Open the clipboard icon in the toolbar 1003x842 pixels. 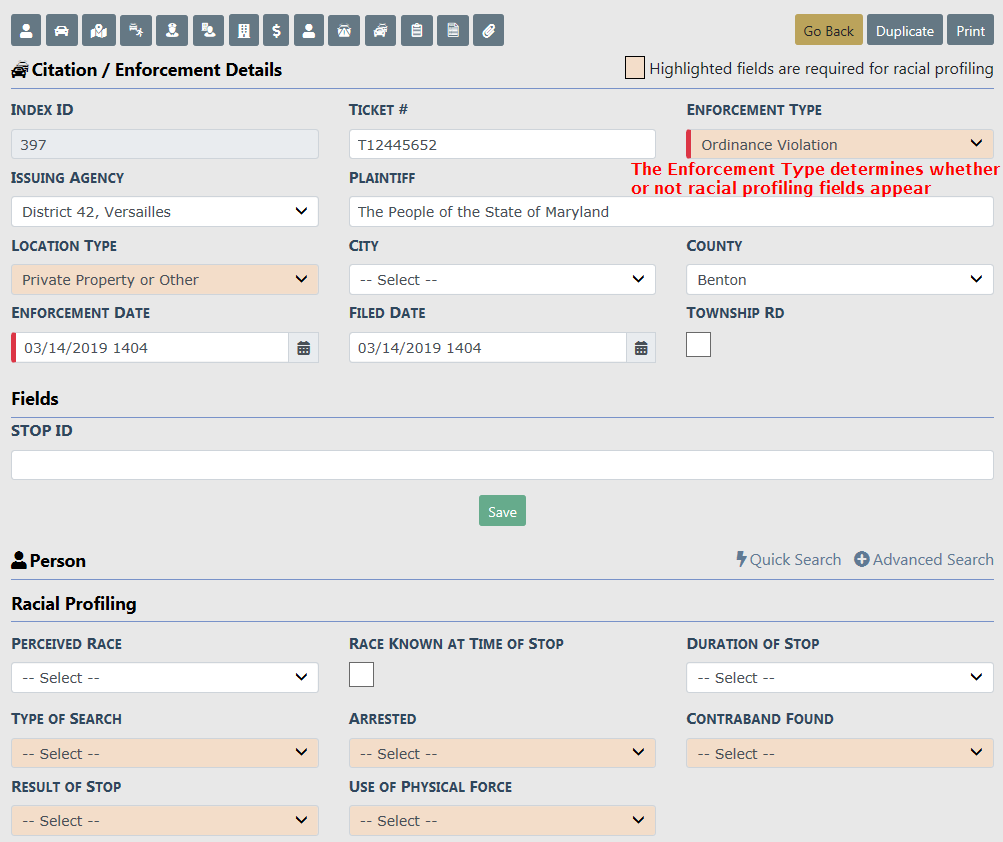pyautogui.click(x=416, y=31)
